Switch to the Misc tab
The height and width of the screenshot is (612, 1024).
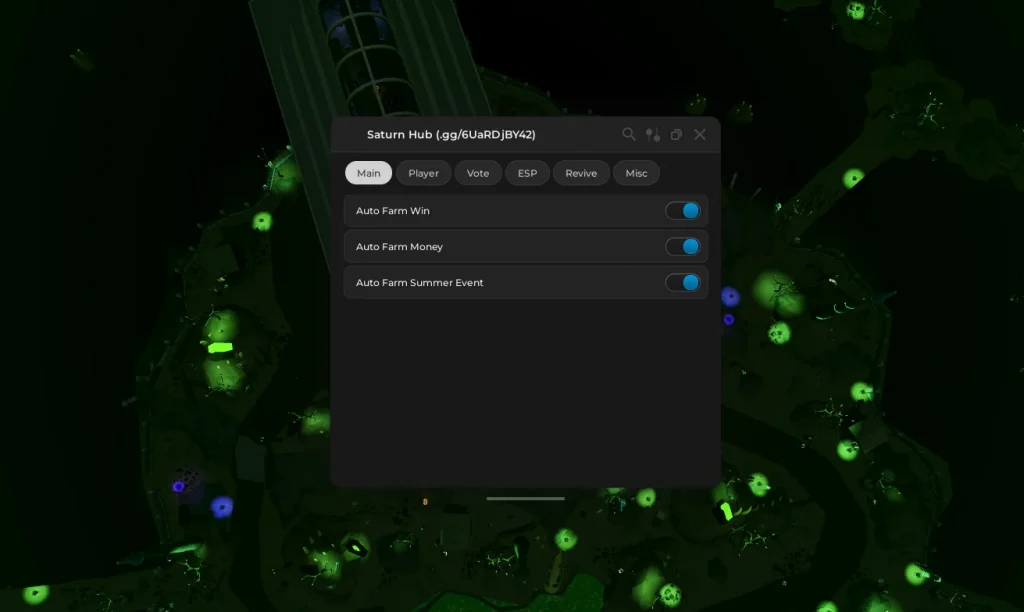636,173
